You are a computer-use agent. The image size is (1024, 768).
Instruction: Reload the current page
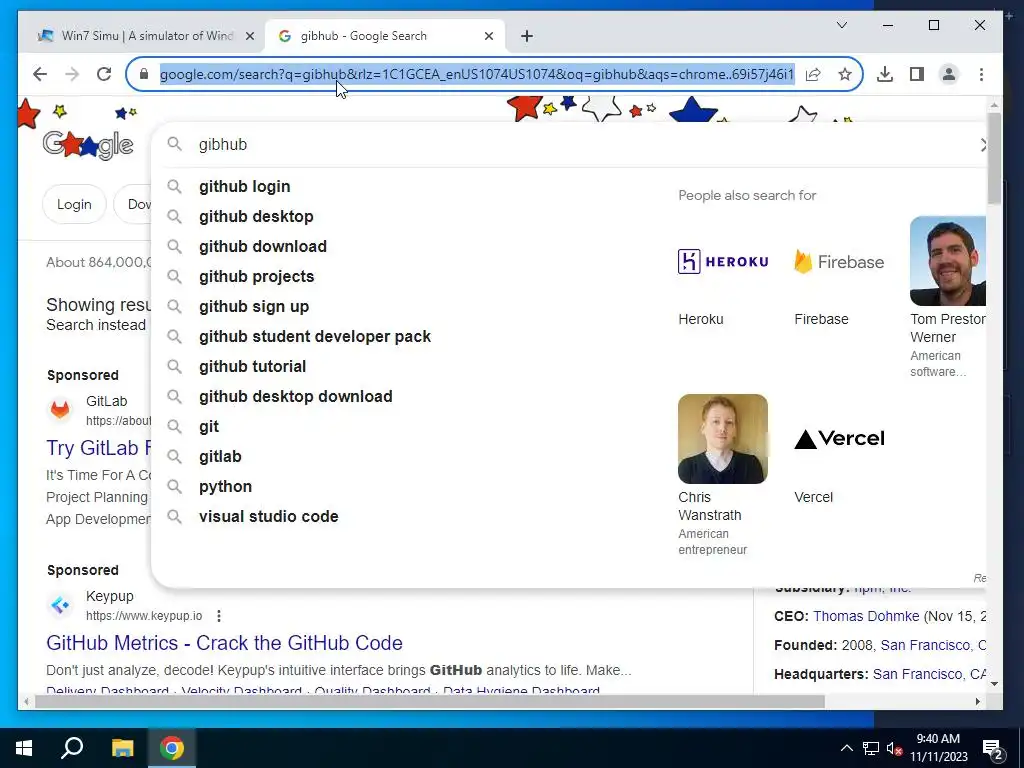coord(104,74)
